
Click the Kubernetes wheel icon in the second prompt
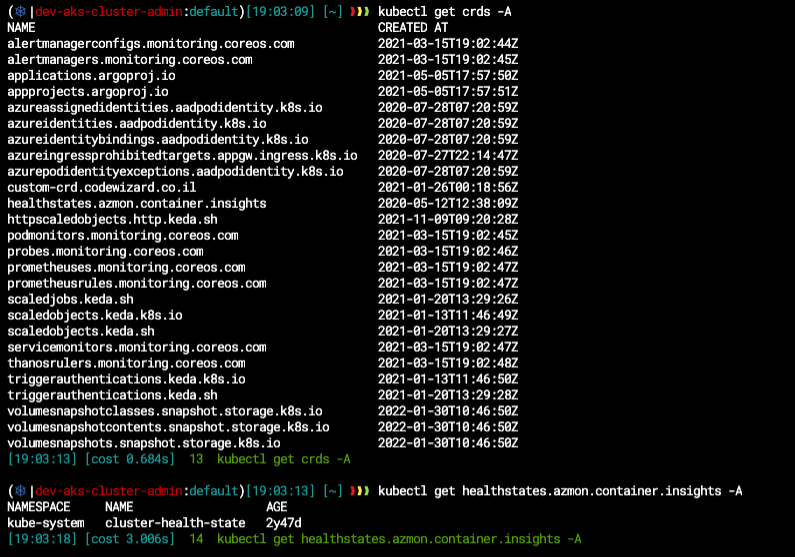[21, 491]
